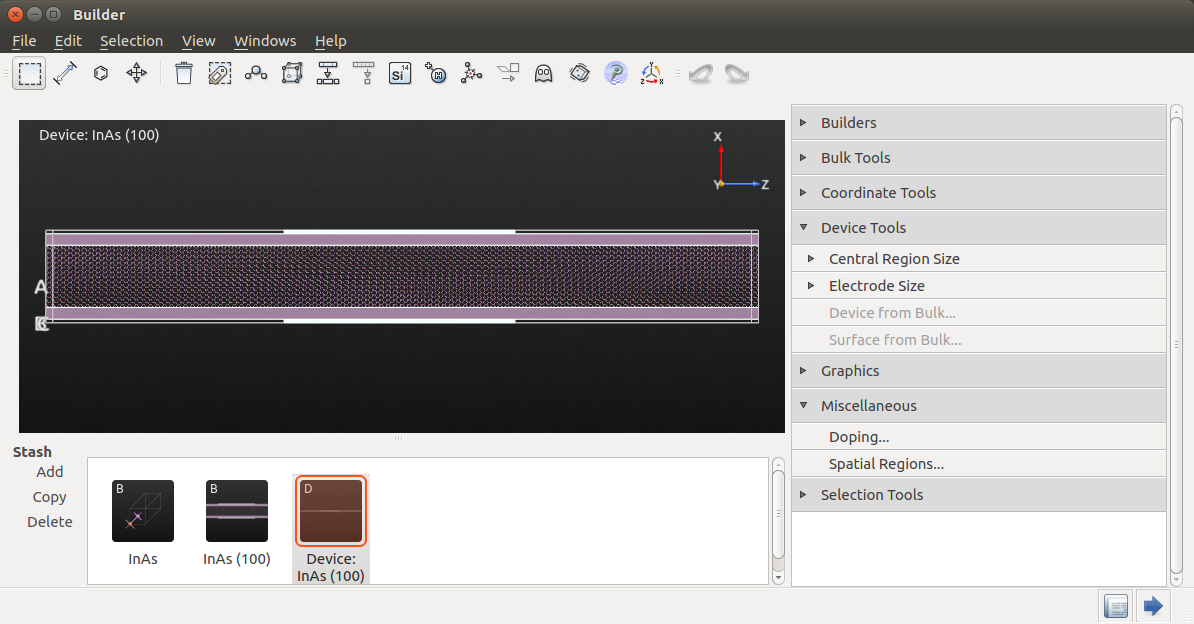The height and width of the screenshot is (624, 1194).
Task: Click the blue send arrow icon
Action: [x=1153, y=606]
